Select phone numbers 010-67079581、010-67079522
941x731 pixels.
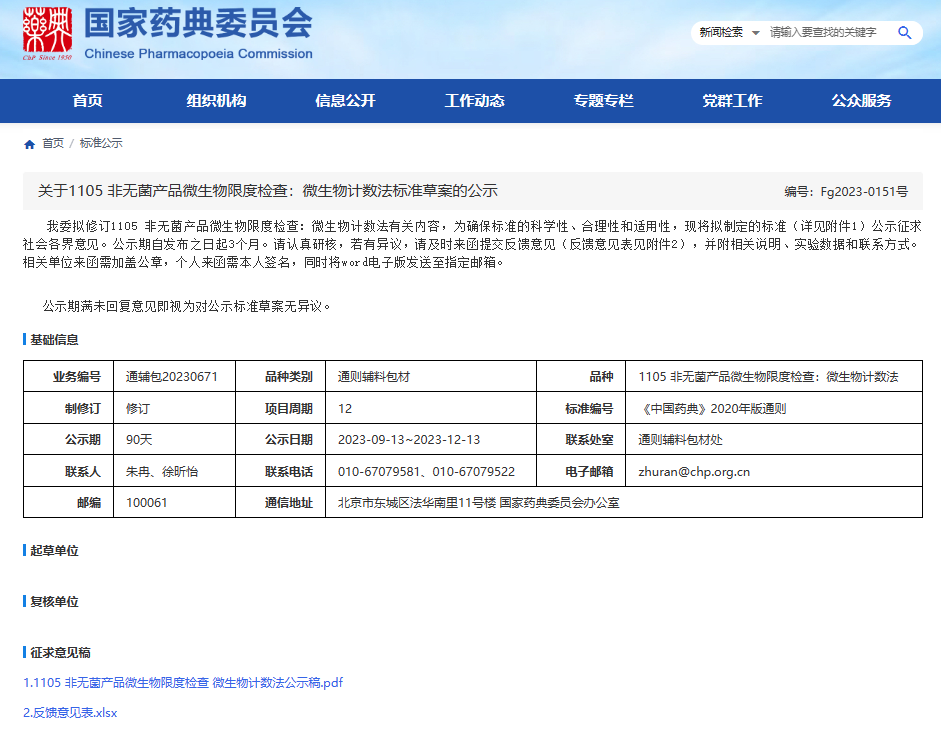click(427, 472)
